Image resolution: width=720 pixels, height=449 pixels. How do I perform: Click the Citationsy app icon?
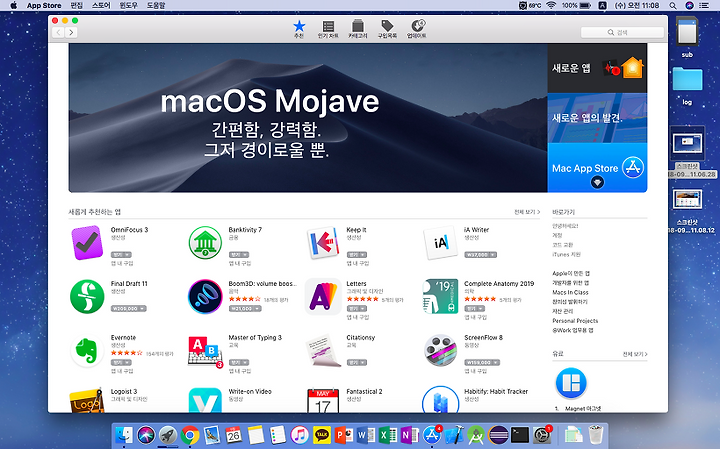coord(325,351)
